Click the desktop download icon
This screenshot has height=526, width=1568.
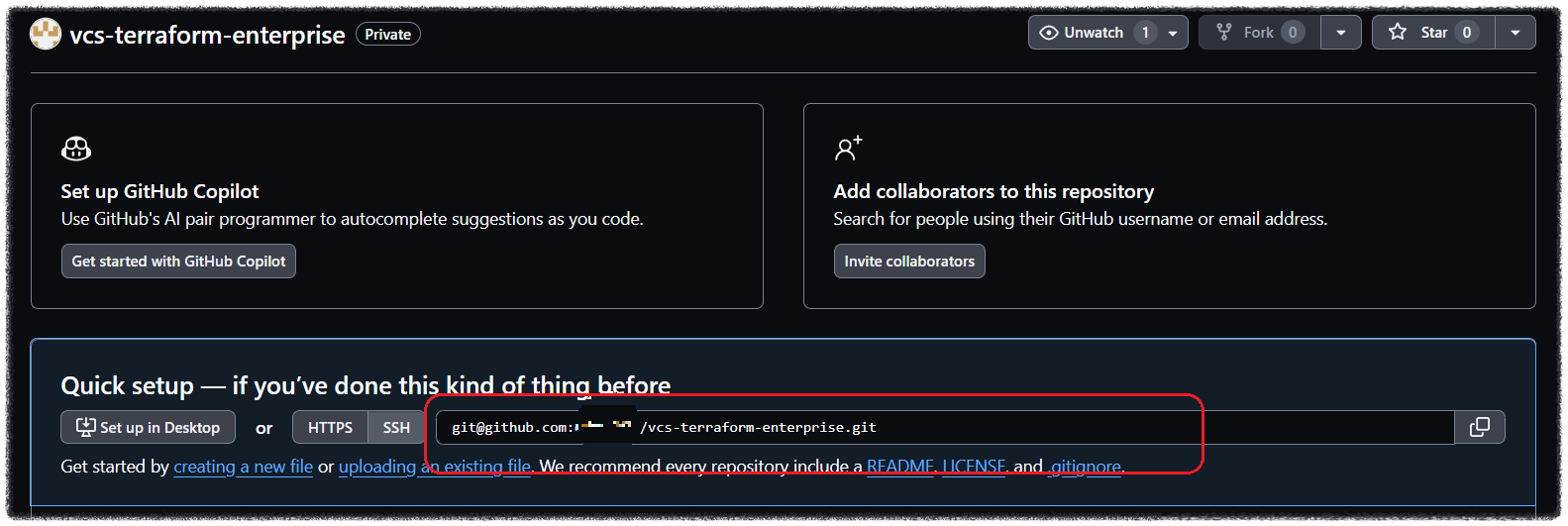click(x=86, y=427)
